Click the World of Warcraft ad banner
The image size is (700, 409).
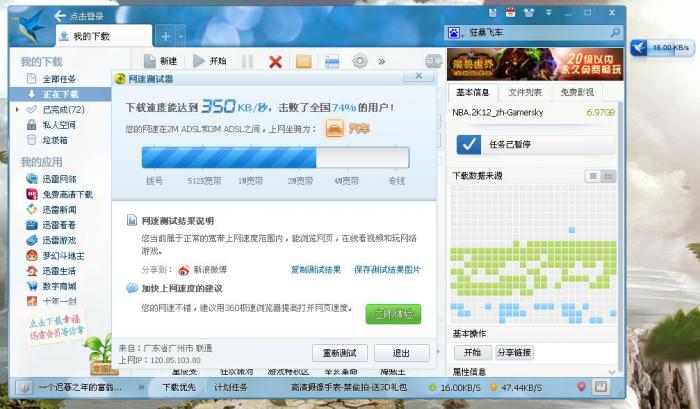click(x=535, y=64)
